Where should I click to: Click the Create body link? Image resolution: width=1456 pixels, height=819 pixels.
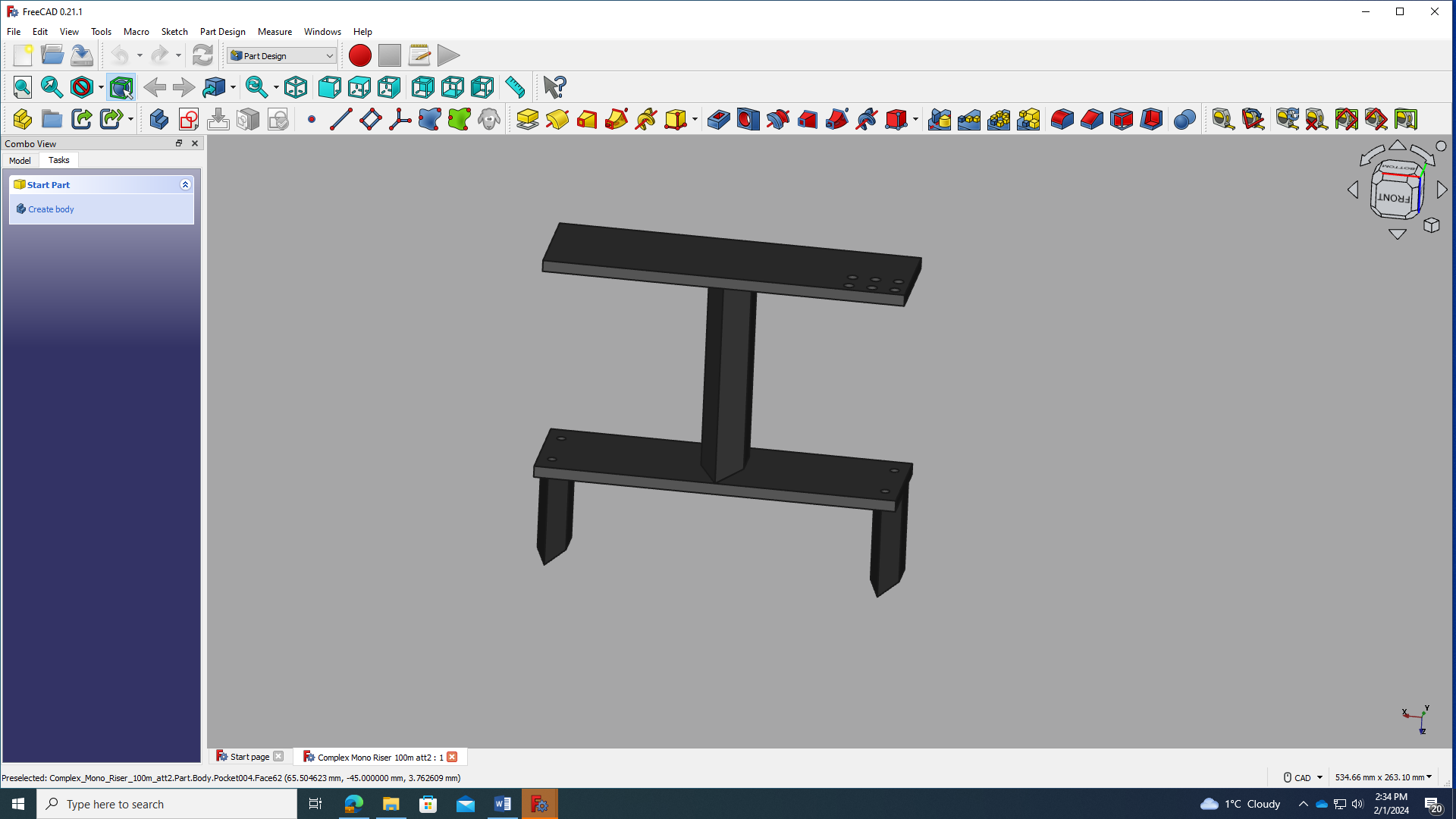(x=51, y=209)
